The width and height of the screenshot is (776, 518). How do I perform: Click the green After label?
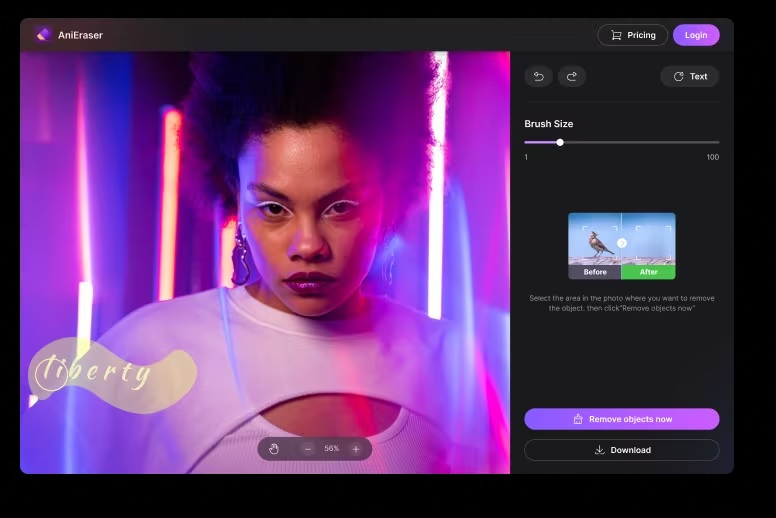click(x=648, y=272)
